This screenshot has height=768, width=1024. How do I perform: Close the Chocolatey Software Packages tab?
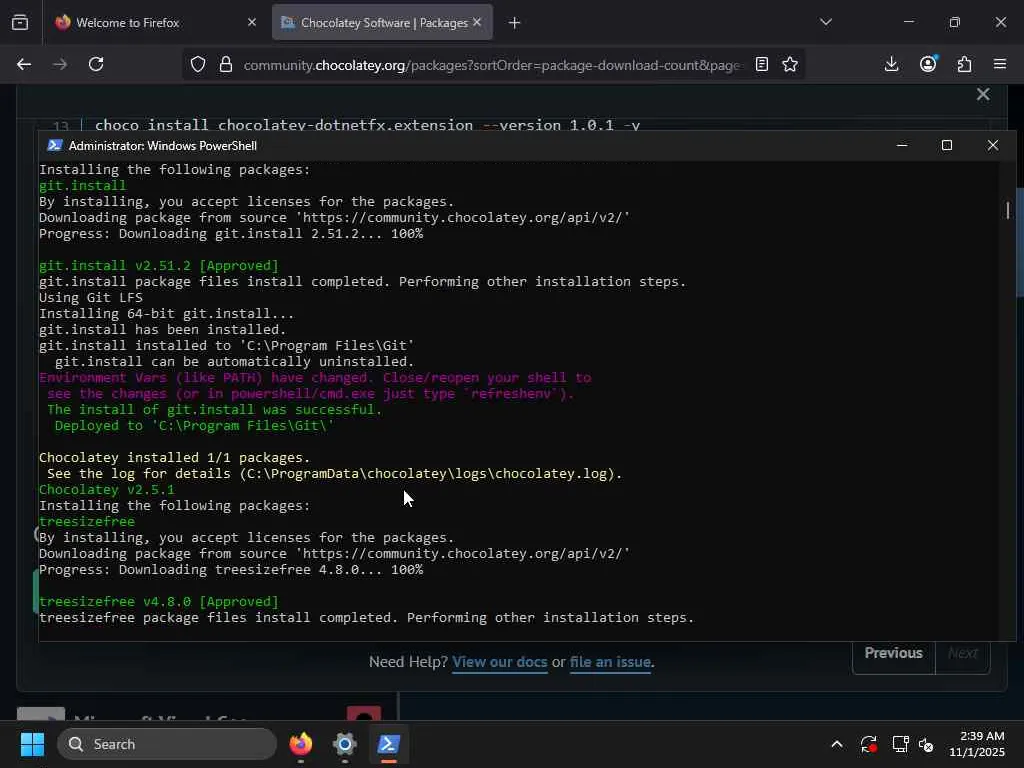(477, 22)
